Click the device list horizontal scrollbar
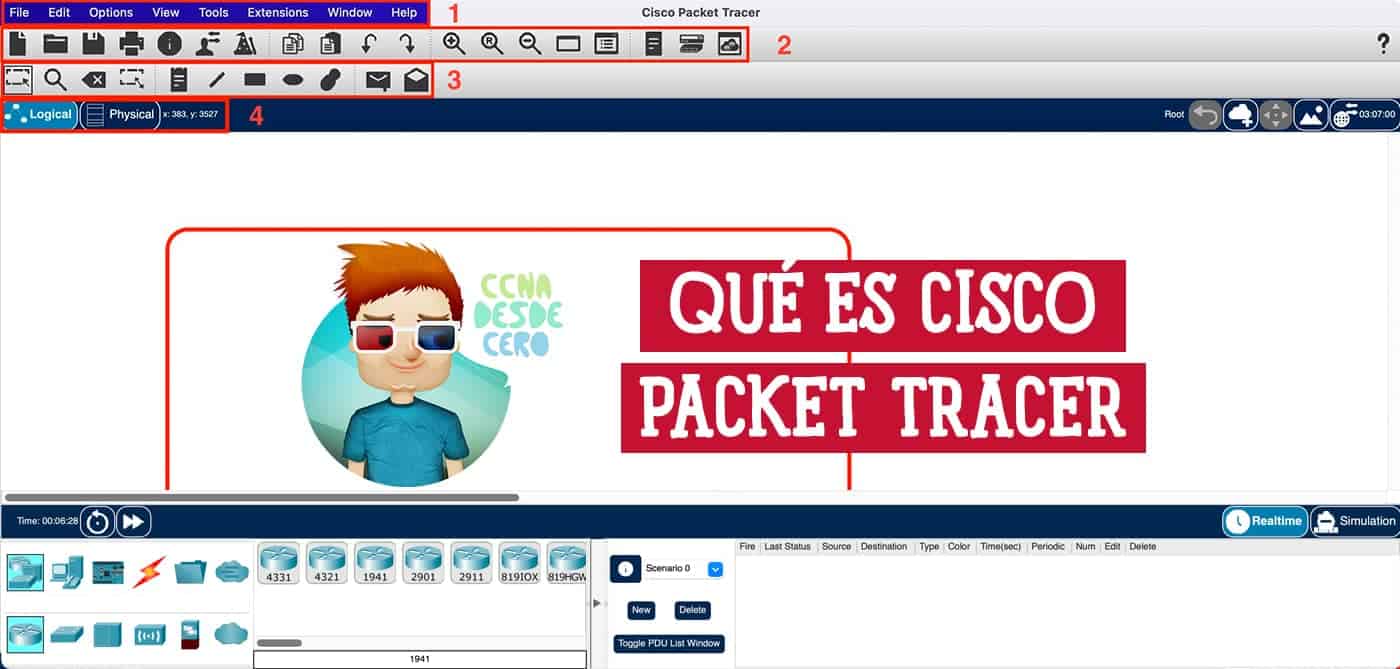Viewport: 1400px width, 669px height. coord(279,643)
